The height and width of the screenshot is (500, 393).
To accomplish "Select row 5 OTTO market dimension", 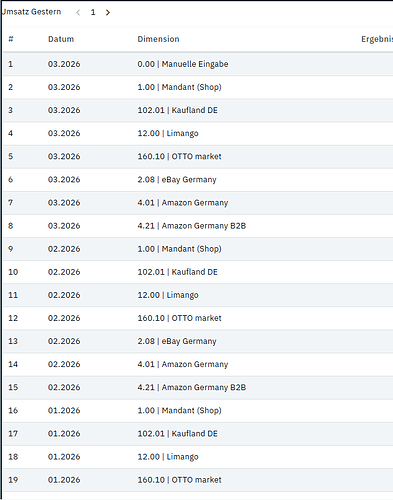I will click(180, 156).
